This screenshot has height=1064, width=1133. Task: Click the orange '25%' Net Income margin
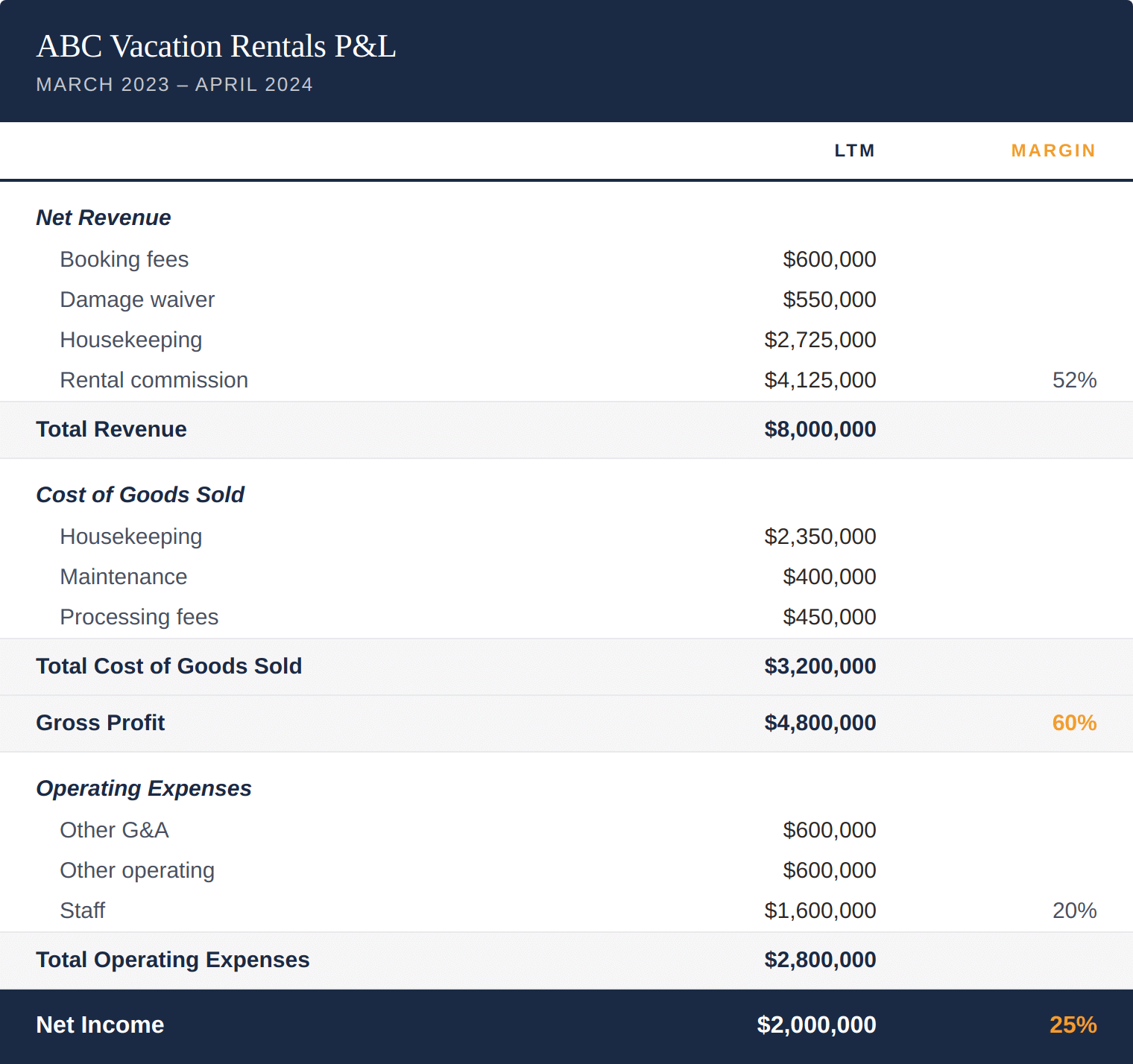point(1073,1025)
